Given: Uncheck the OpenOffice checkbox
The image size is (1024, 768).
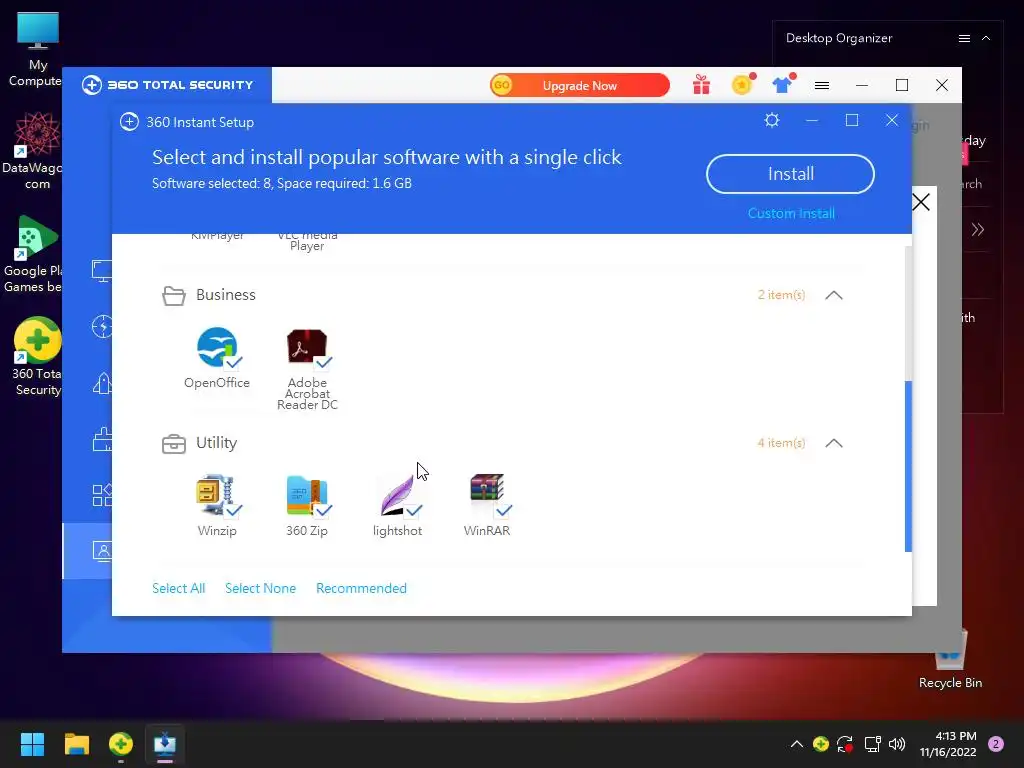Looking at the screenshot, I should click(x=233, y=362).
